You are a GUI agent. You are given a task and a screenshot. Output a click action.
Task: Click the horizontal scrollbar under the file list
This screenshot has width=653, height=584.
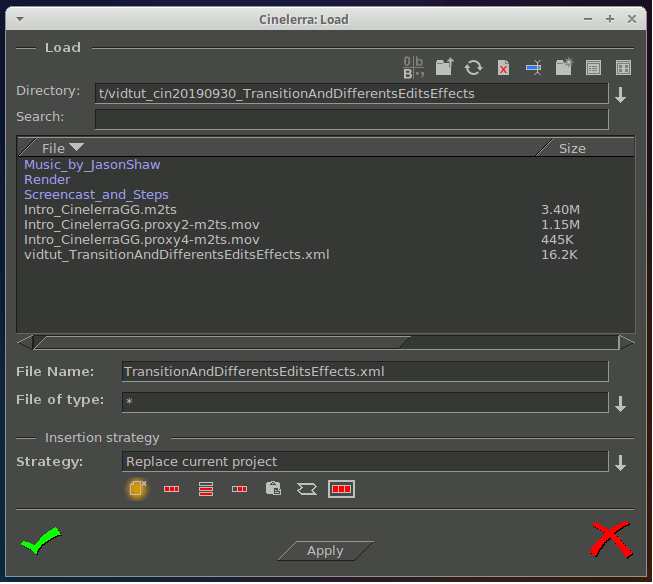point(220,342)
